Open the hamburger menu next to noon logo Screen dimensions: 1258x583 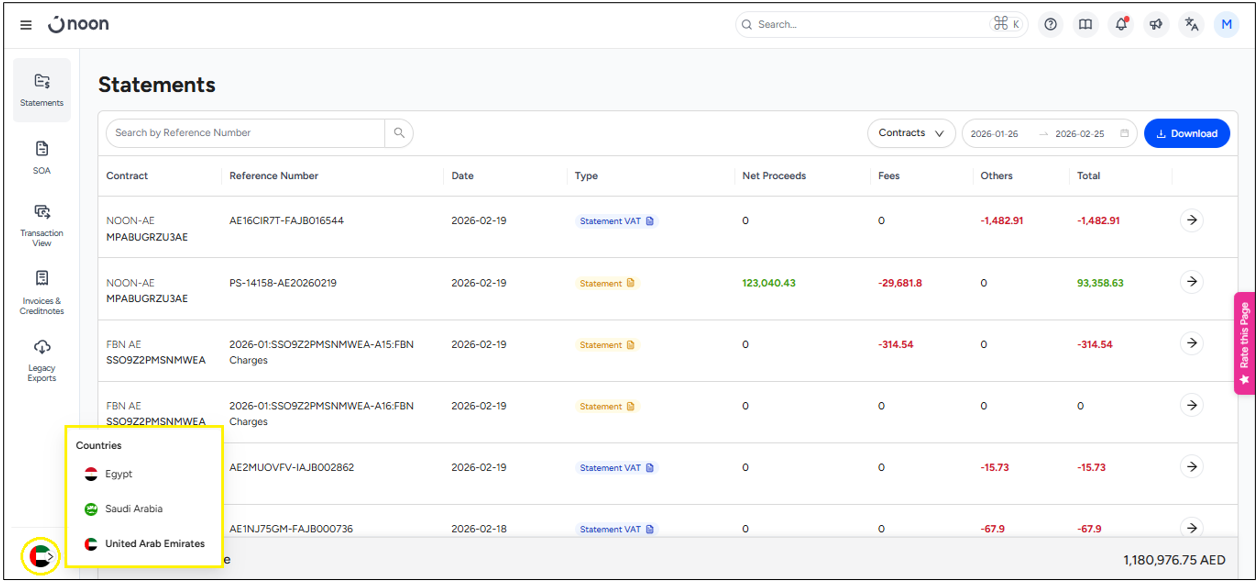[x=26, y=25]
